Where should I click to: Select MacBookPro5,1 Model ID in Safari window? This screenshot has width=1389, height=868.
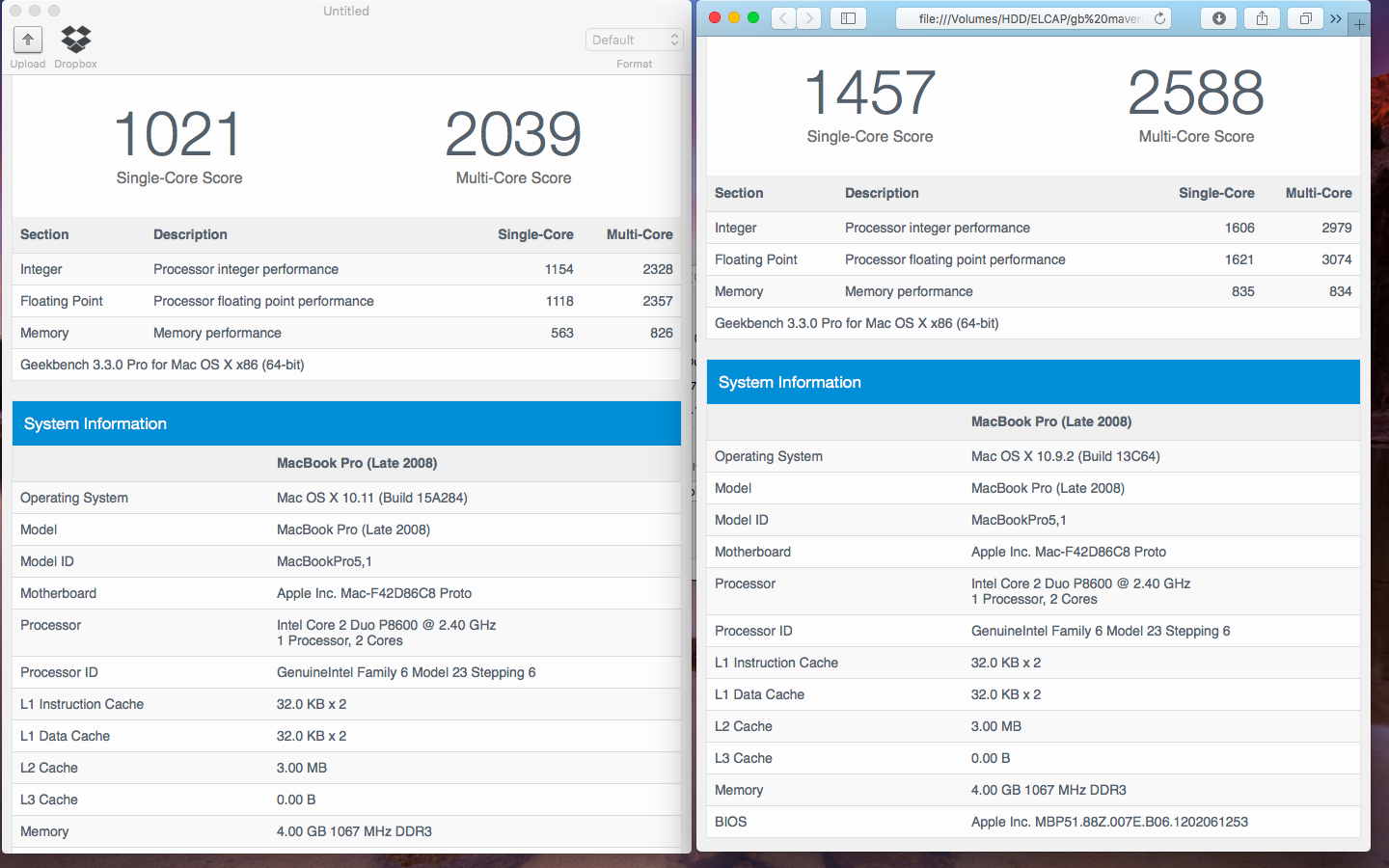point(1019,520)
